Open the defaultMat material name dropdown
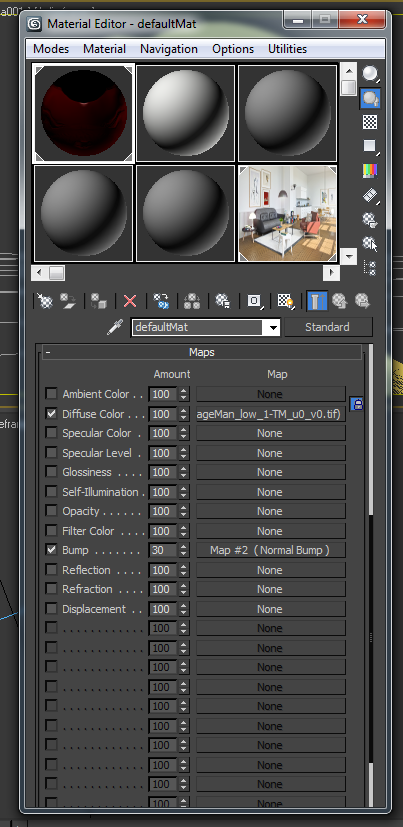The height and width of the screenshot is (827, 403). click(273, 327)
